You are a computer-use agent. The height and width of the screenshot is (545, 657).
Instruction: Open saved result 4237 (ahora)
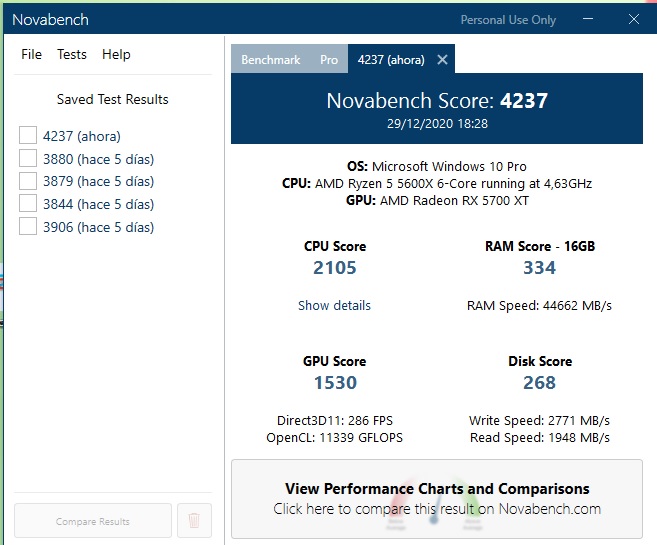(82, 136)
